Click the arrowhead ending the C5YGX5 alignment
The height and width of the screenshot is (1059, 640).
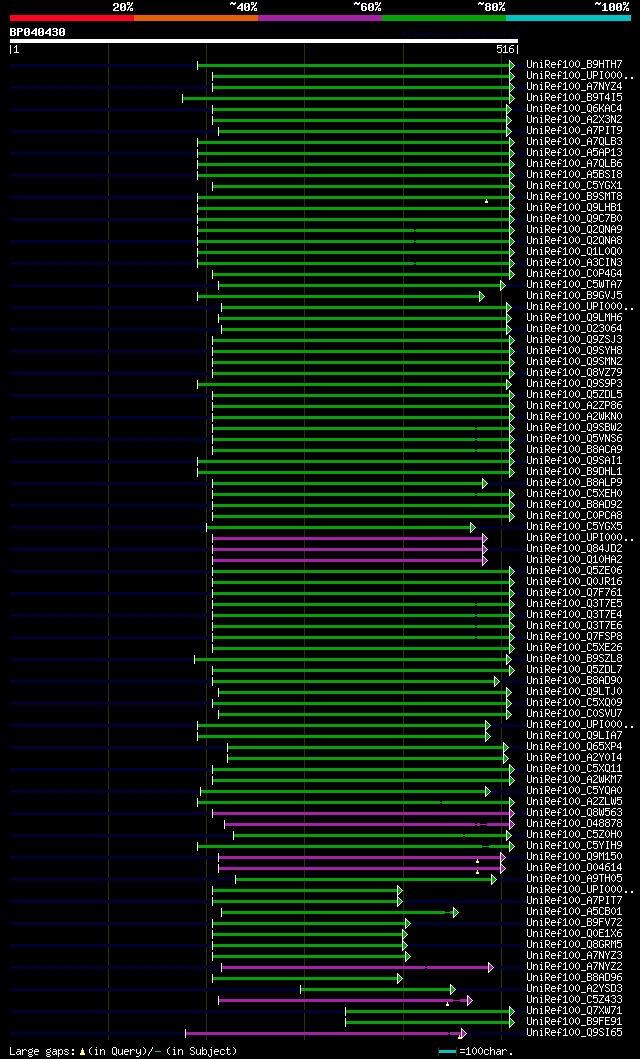473,527
